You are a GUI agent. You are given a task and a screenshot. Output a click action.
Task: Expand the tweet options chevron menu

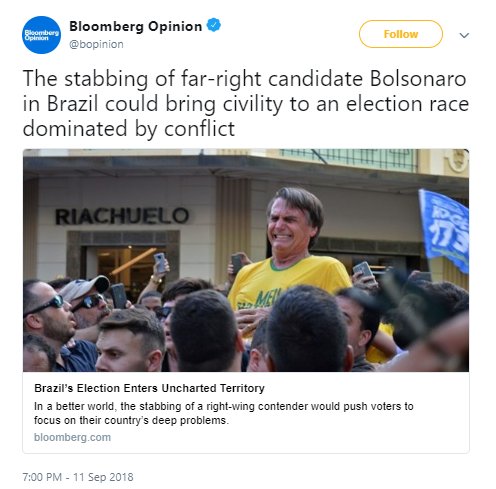pos(464,35)
